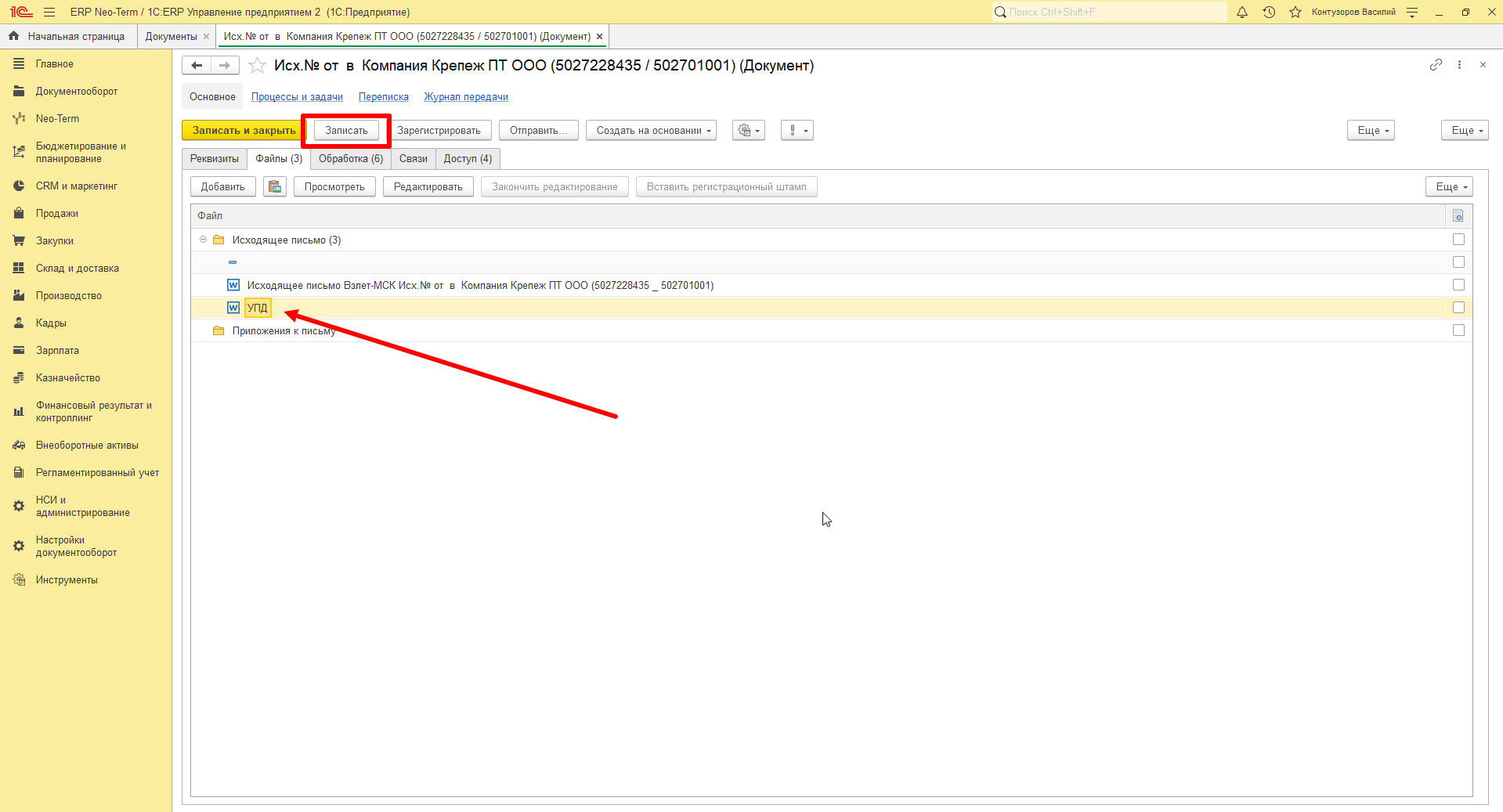The height and width of the screenshot is (812, 1503).
Task: Click the file column header settings icon
Action: click(1458, 215)
